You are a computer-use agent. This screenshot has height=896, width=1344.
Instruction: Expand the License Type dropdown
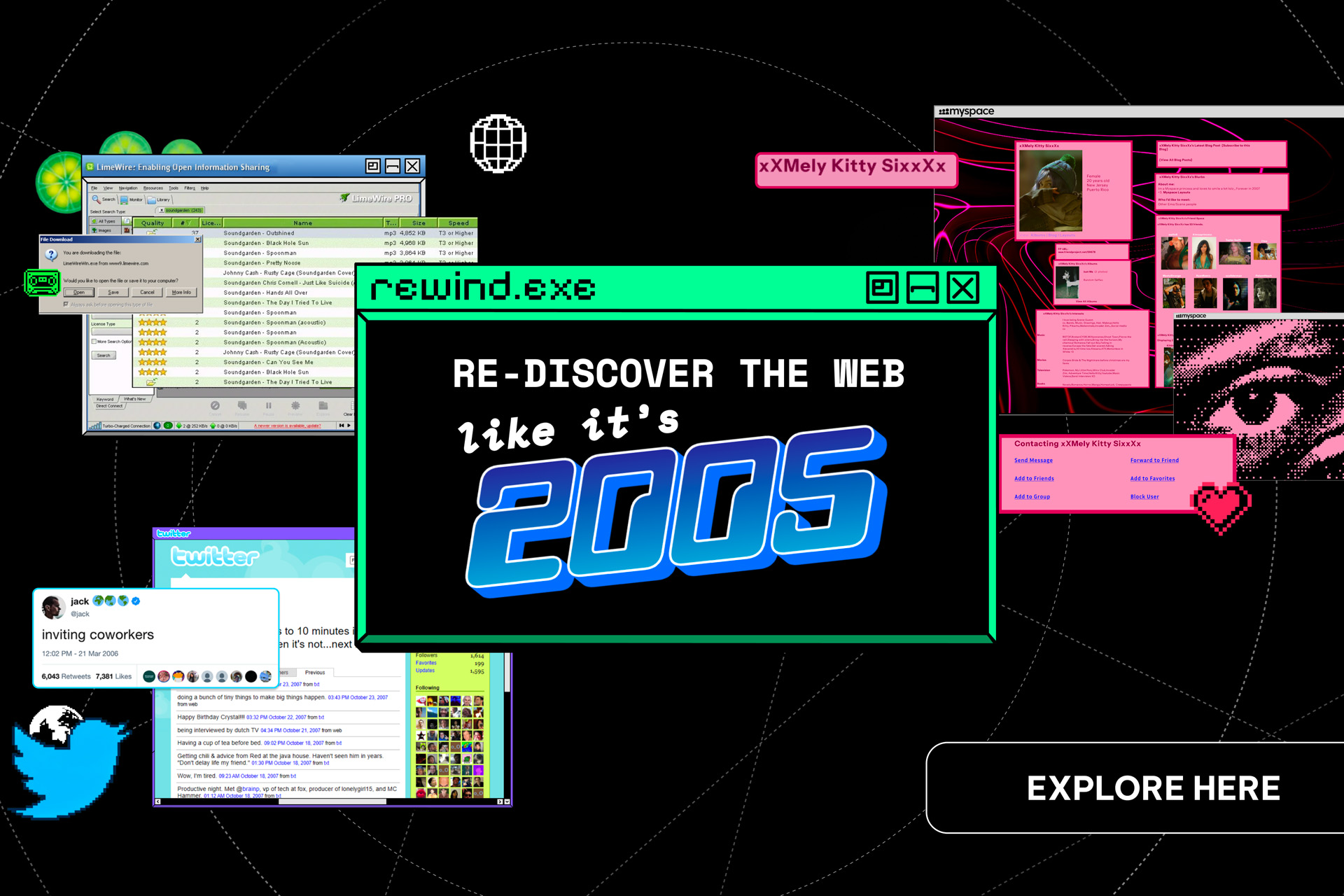[x=111, y=332]
